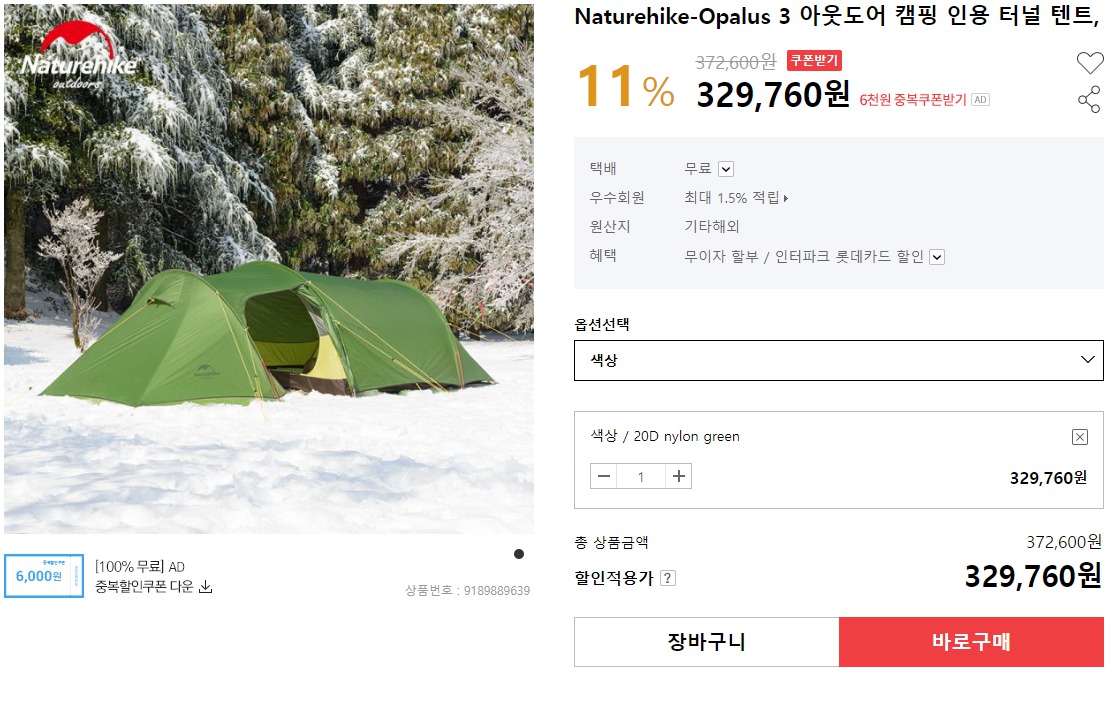
Task: Open the delivery fee 무료 dropdown
Action: 728,168
